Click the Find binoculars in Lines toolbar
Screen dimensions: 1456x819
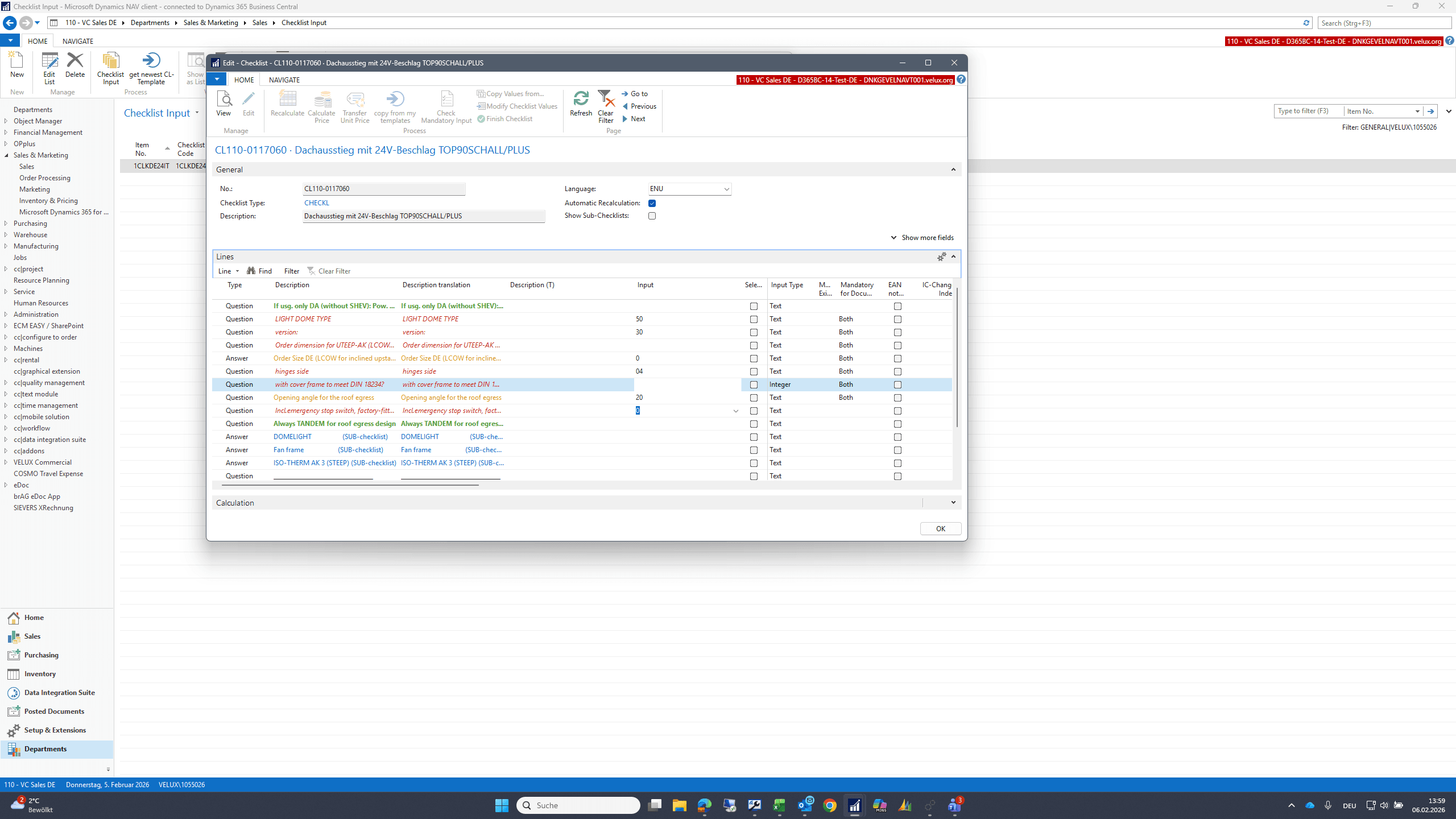(251, 271)
